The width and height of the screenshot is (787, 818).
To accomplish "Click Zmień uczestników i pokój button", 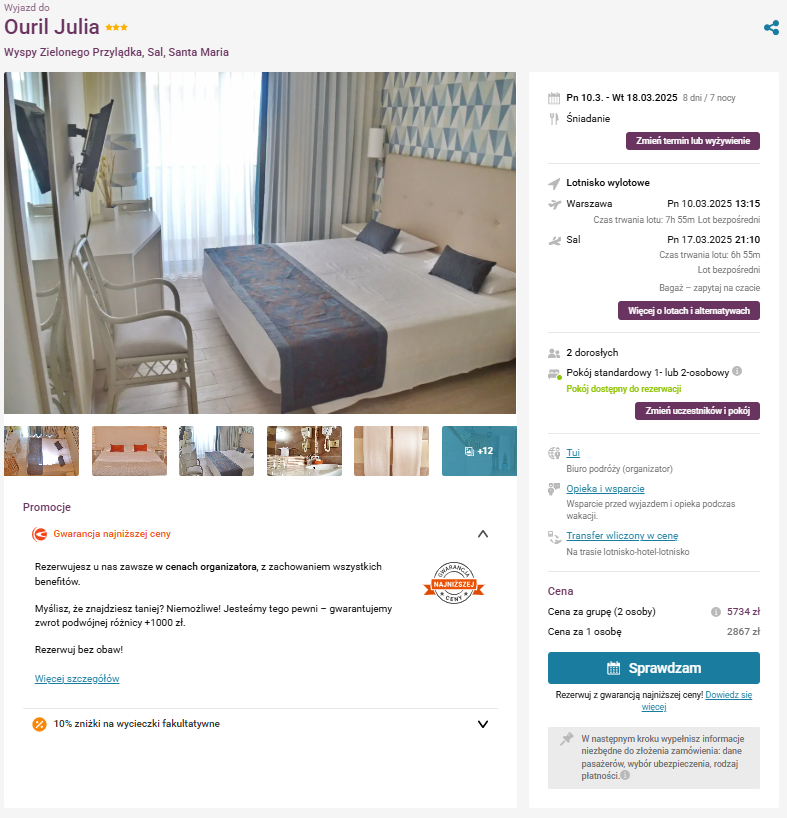I will click(697, 411).
